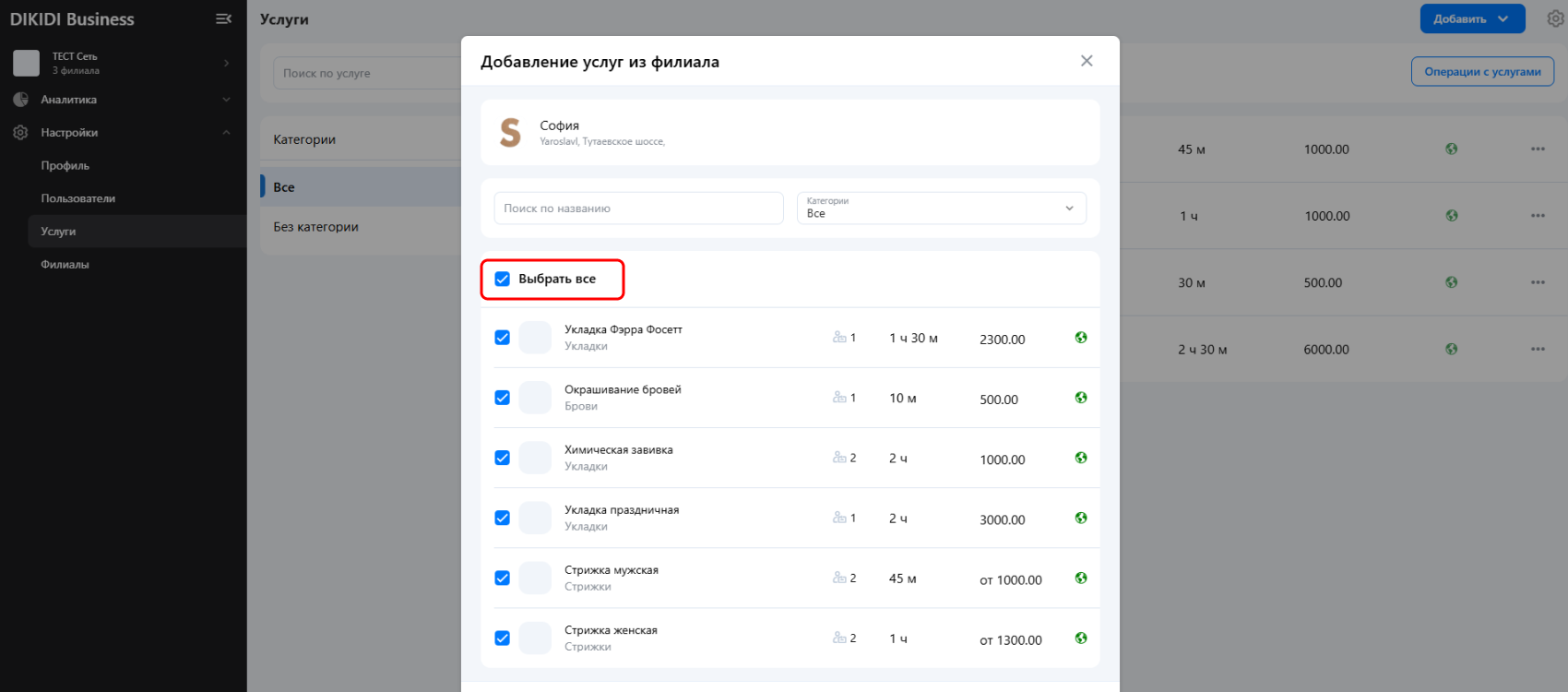Go to Пользователи in the sidebar

(x=77, y=198)
